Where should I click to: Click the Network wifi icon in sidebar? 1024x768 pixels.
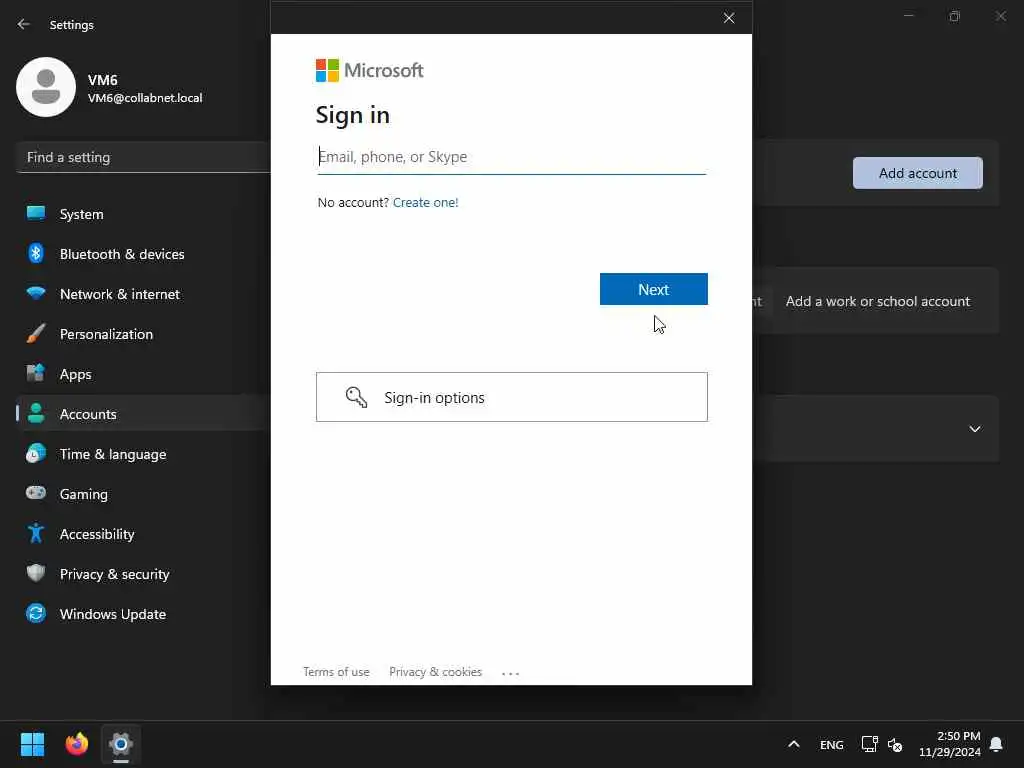pos(36,293)
